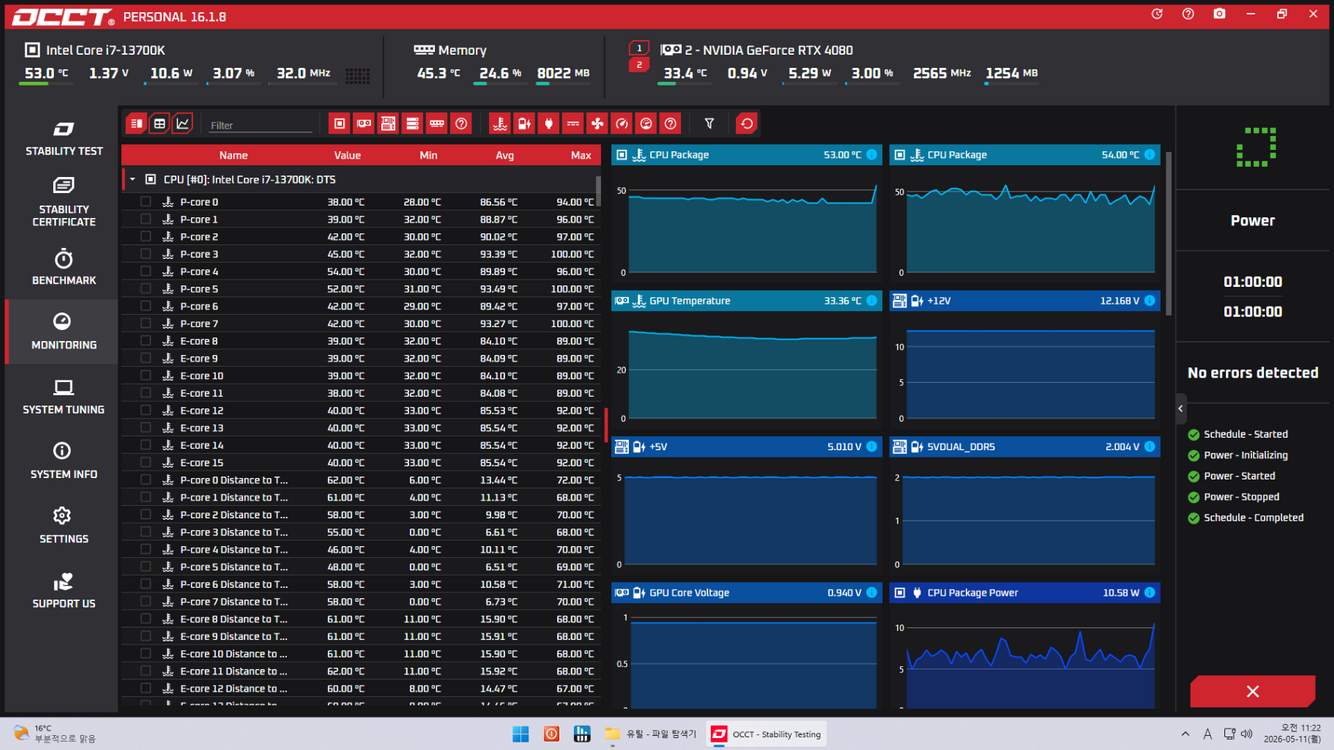Click the funnel filter icon
Screen dimensions: 1334x750
709,124
